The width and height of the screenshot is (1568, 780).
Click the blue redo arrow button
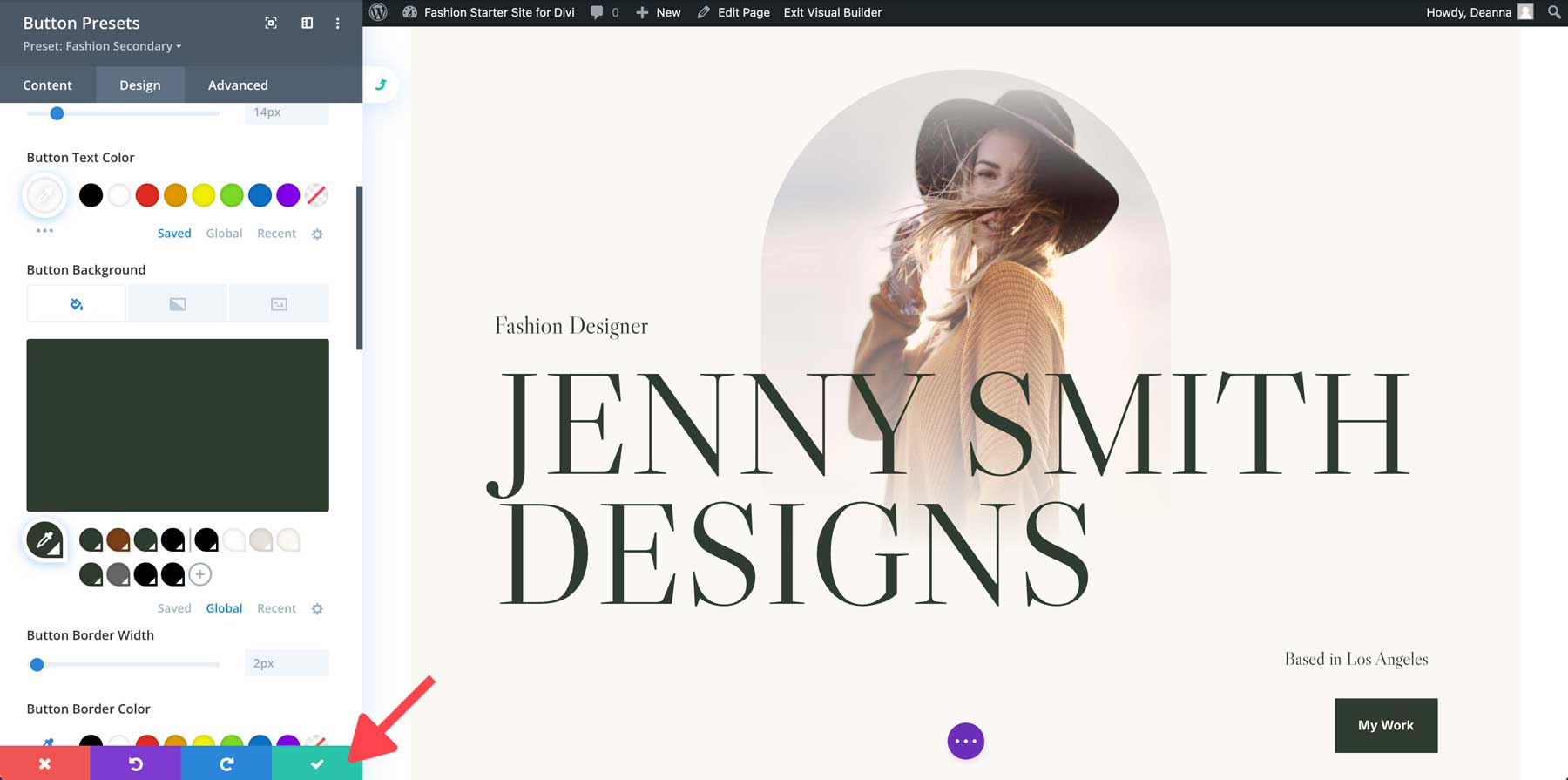point(226,763)
